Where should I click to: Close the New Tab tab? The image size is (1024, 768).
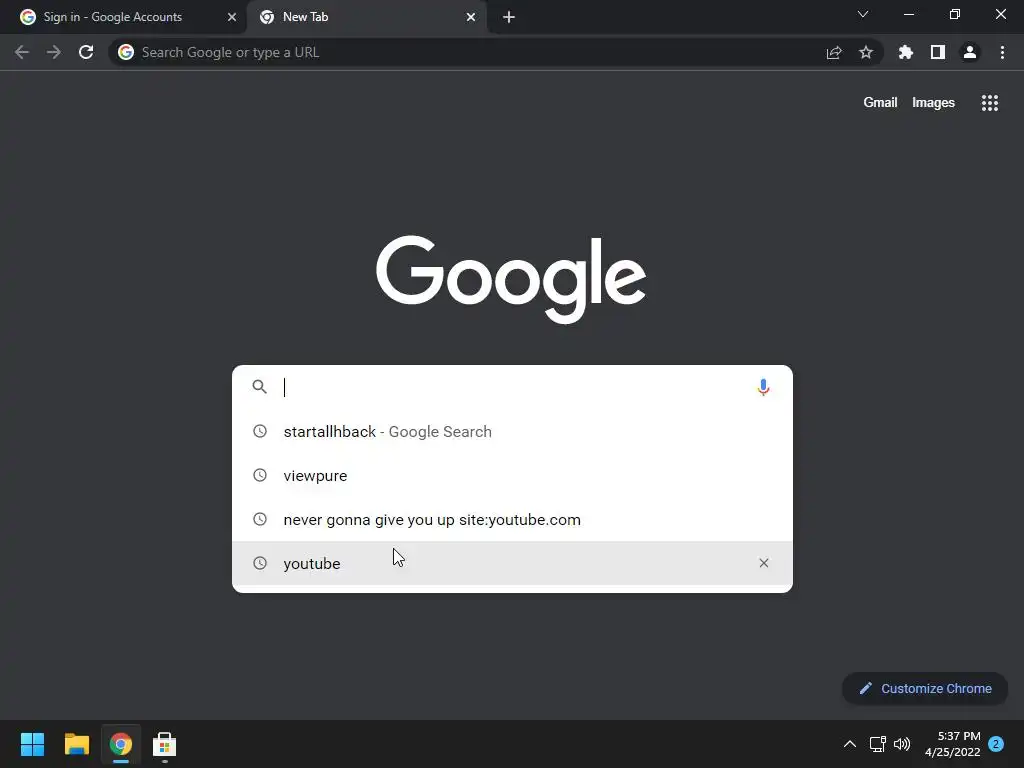[471, 17]
